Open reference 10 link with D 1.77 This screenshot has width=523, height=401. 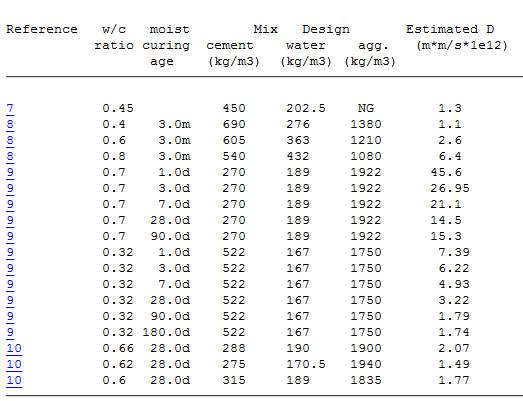(14, 381)
